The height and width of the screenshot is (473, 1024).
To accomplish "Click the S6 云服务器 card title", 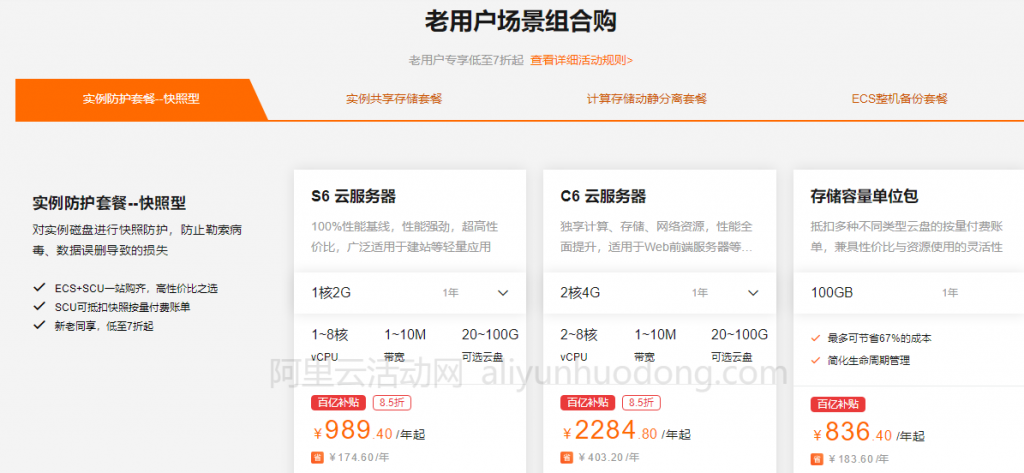I will point(353,196).
